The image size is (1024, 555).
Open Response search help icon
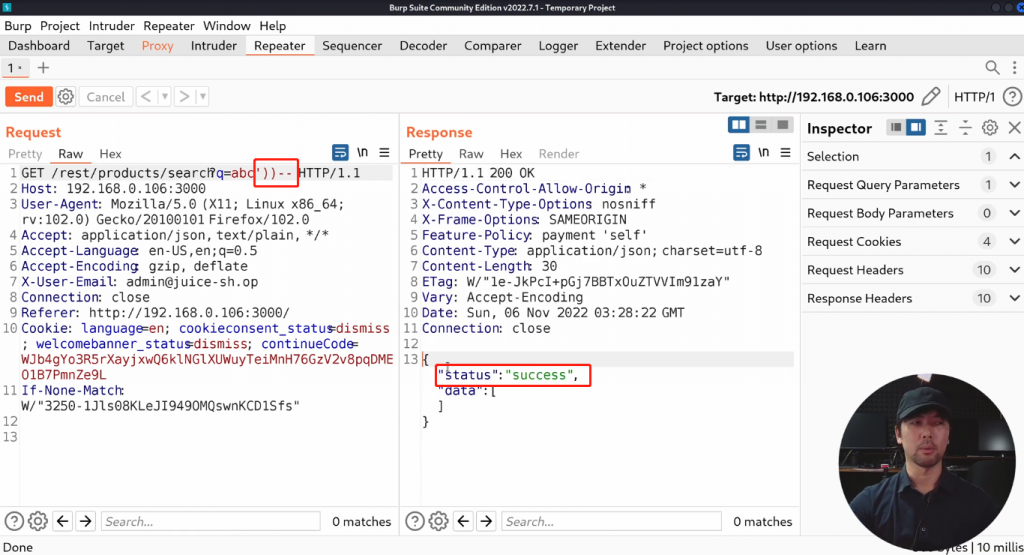coord(415,521)
